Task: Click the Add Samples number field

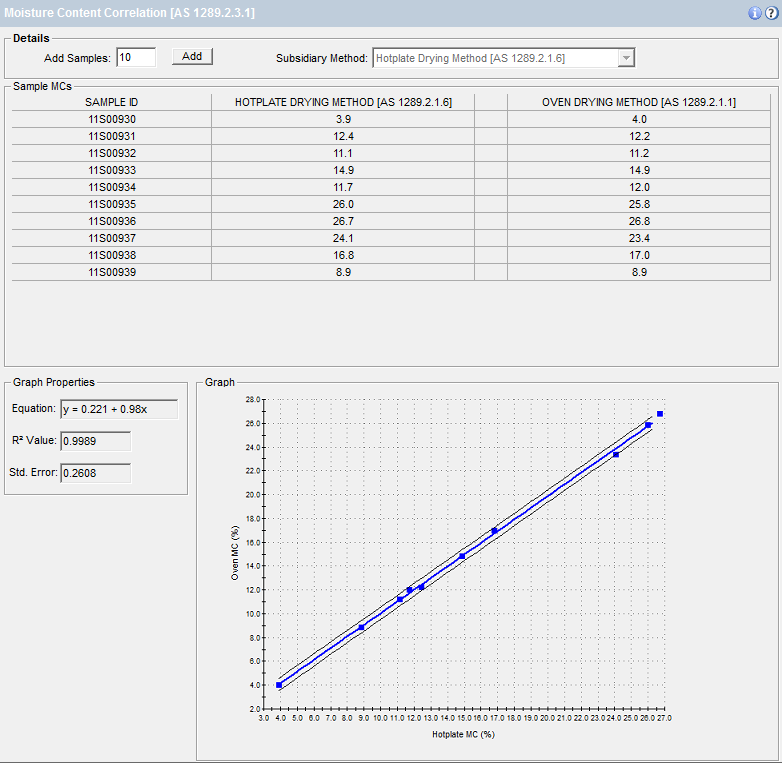Action: tap(136, 58)
